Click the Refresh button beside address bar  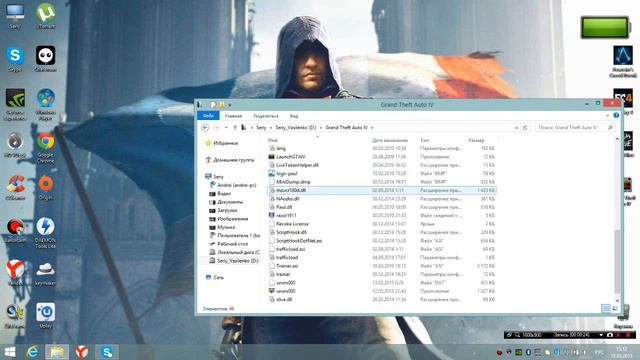coord(525,128)
